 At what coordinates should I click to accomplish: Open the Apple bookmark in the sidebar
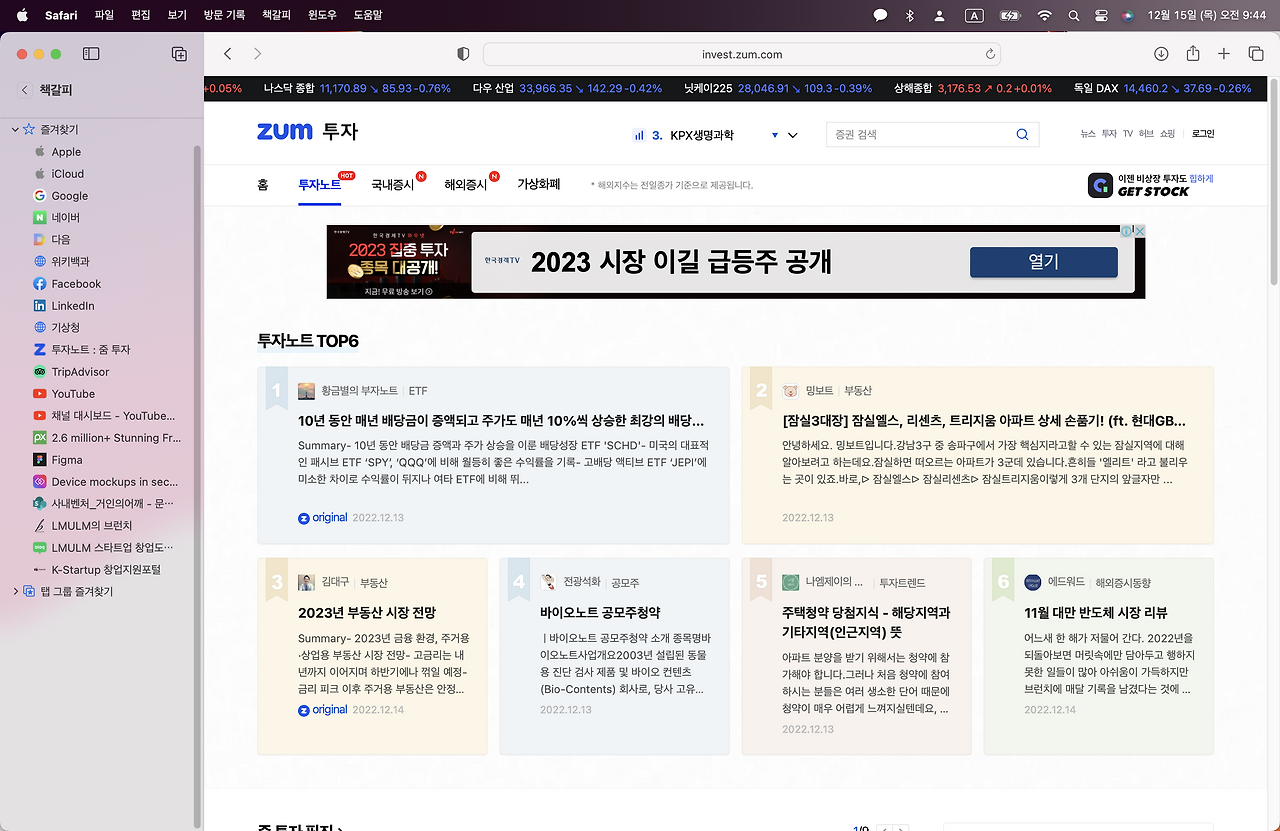click(x=66, y=152)
